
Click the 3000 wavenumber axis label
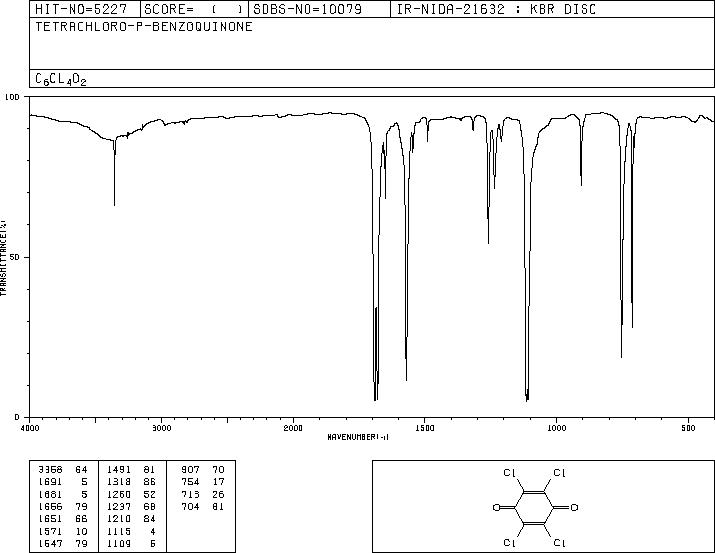162,428
